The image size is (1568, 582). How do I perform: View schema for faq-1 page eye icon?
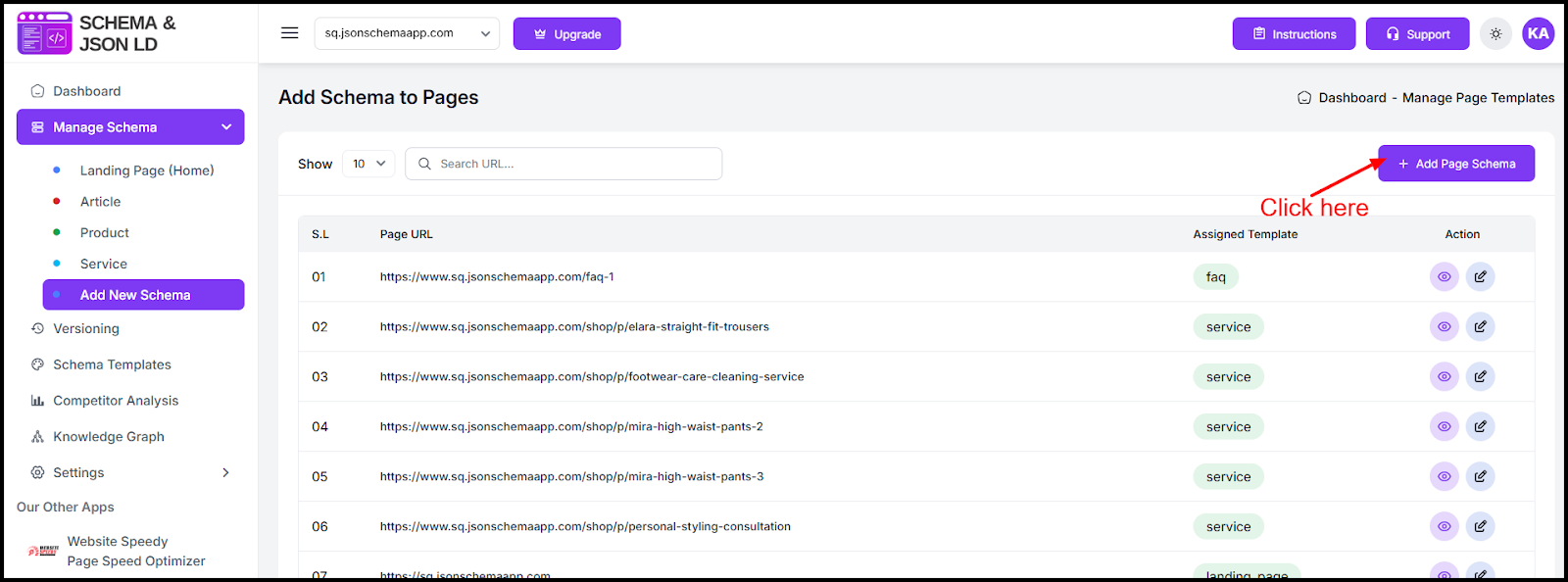click(x=1444, y=277)
